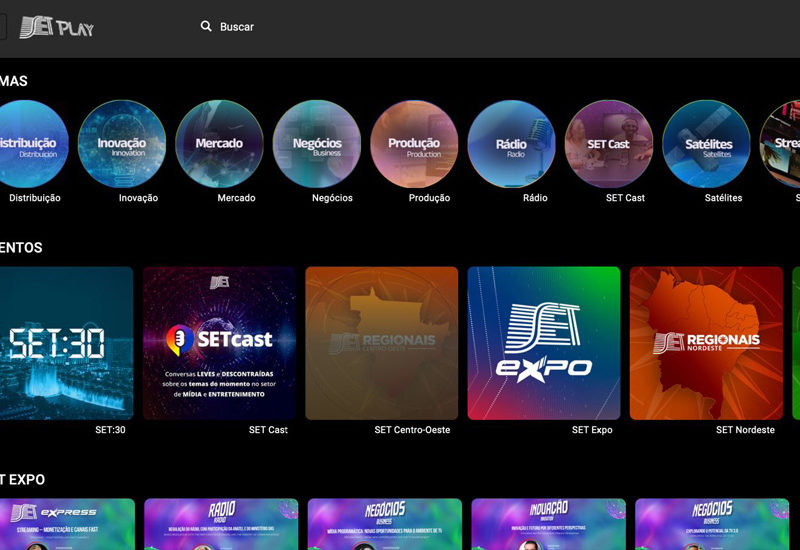Open the Inovação theme circle
Viewport: 800px width, 550px height.
[x=122, y=144]
